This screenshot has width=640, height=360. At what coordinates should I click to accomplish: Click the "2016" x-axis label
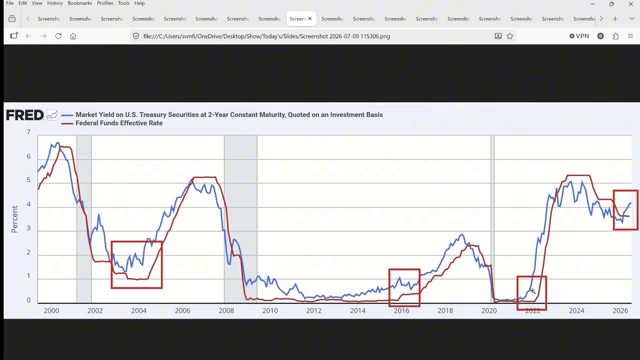point(401,311)
